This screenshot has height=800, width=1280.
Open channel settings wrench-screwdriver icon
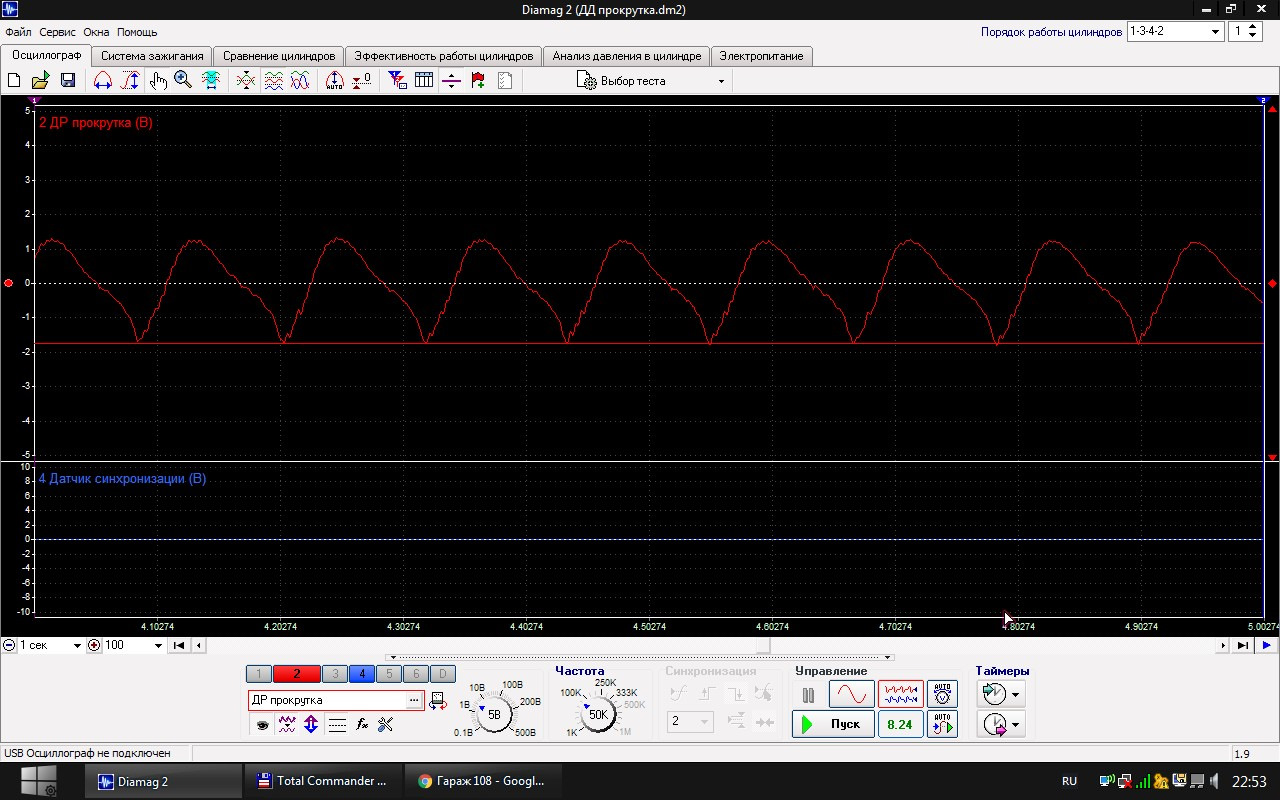pyautogui.click(x=386, y=724)
